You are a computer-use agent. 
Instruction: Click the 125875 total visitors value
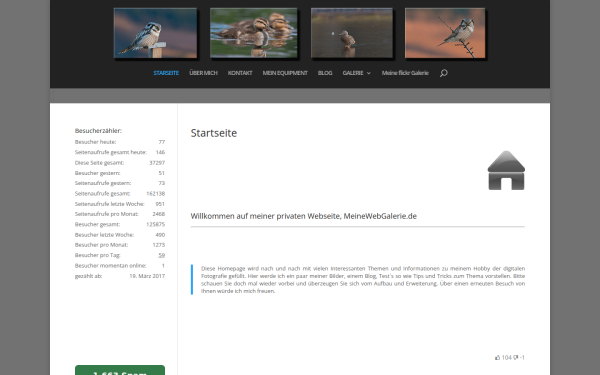pyautogui.click(x=155, y=225)
